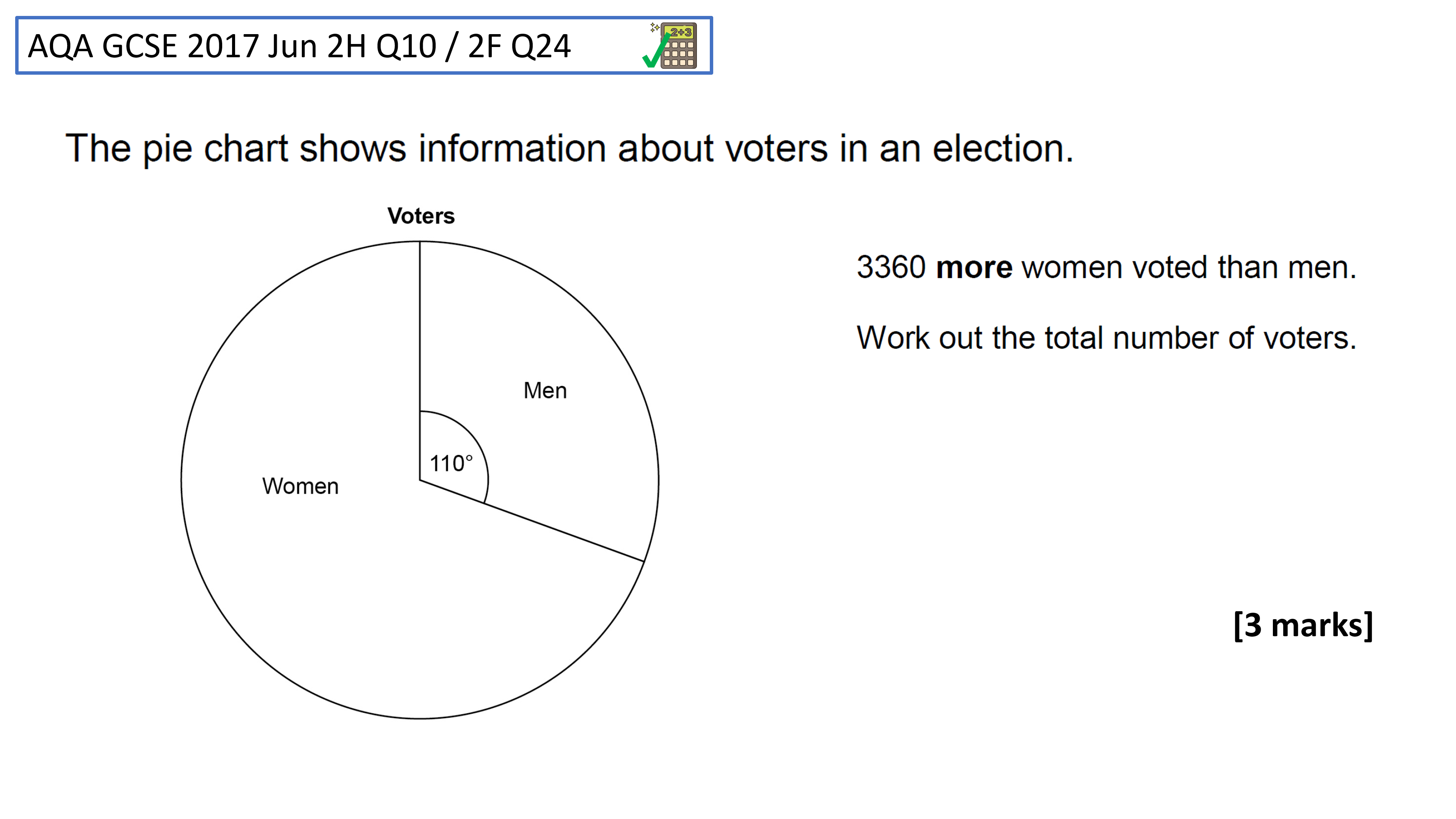The width and height of the screenshot is (1456, 819).
Task: Click the Men sector label
Action: tap(545, 391)
